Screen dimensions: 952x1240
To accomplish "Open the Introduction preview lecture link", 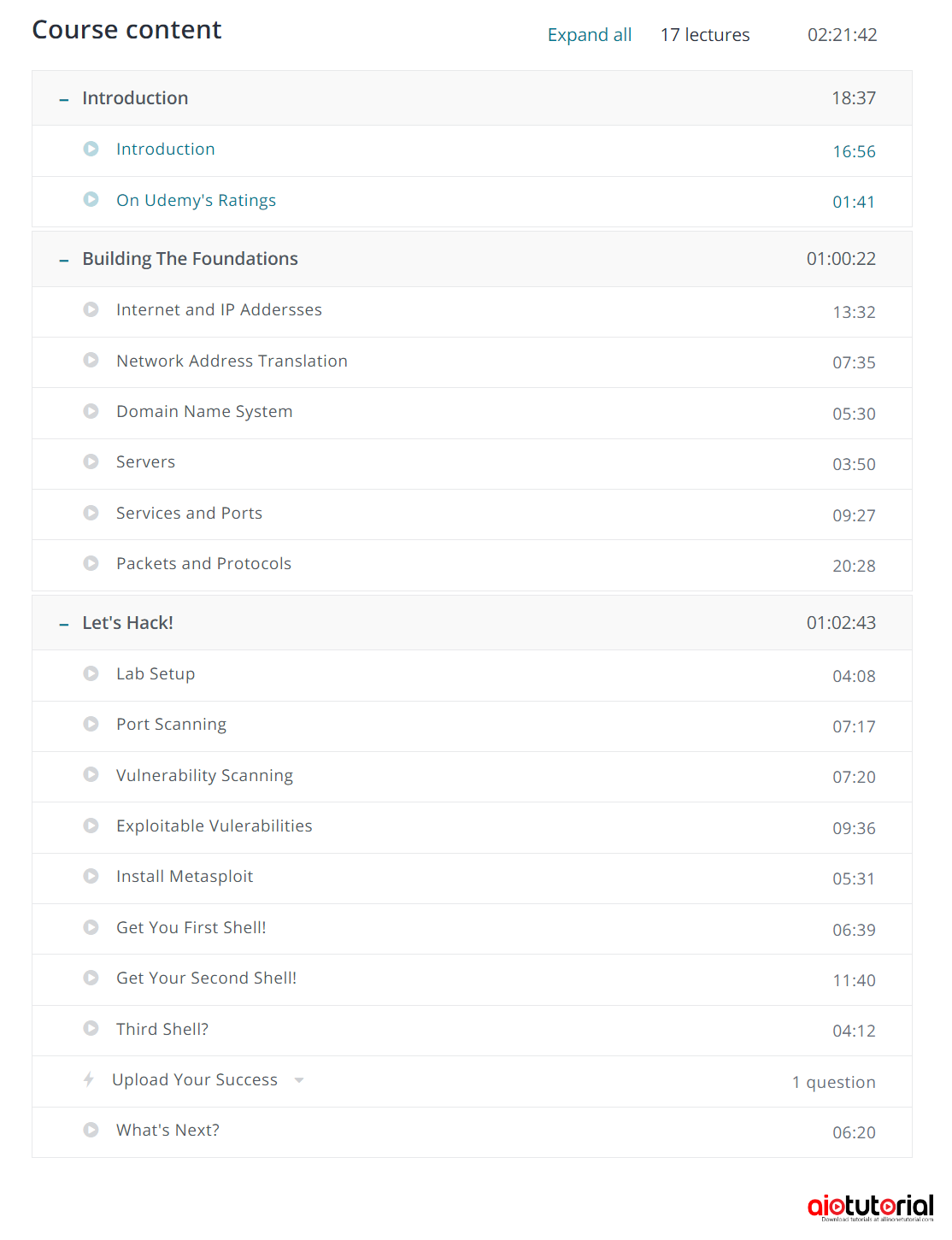I will [166, 149].
